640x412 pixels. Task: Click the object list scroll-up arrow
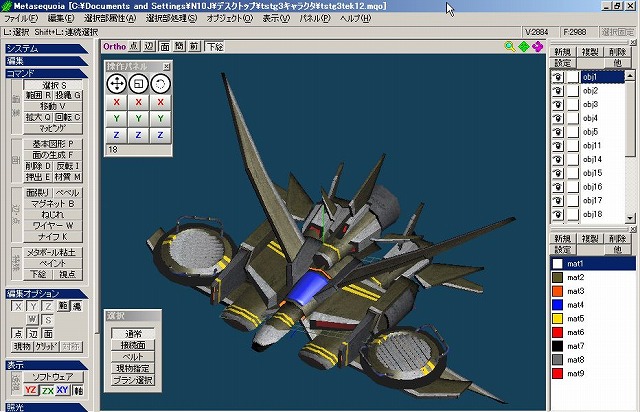click(630, 76)
